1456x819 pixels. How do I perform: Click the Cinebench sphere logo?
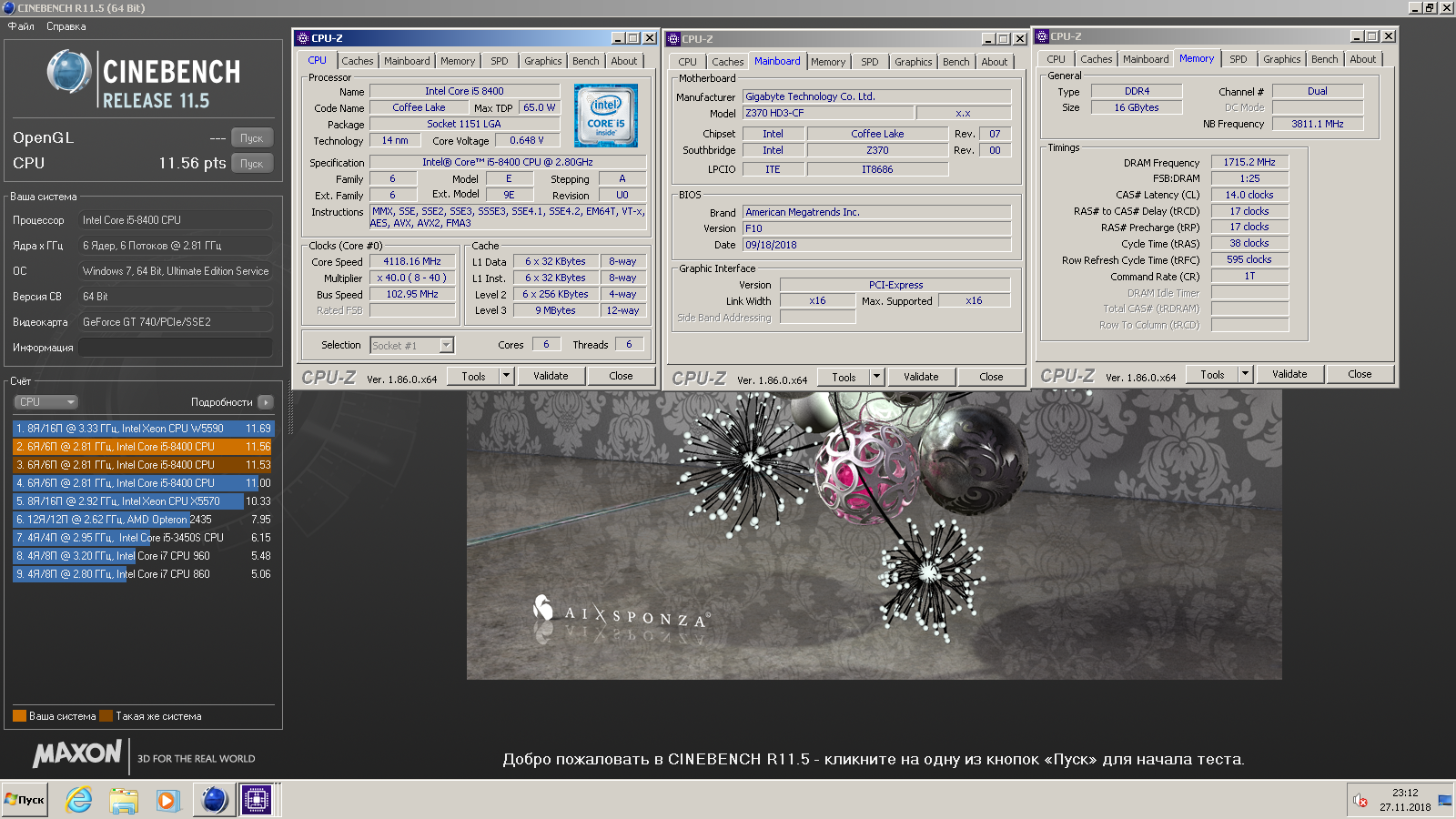69,72
